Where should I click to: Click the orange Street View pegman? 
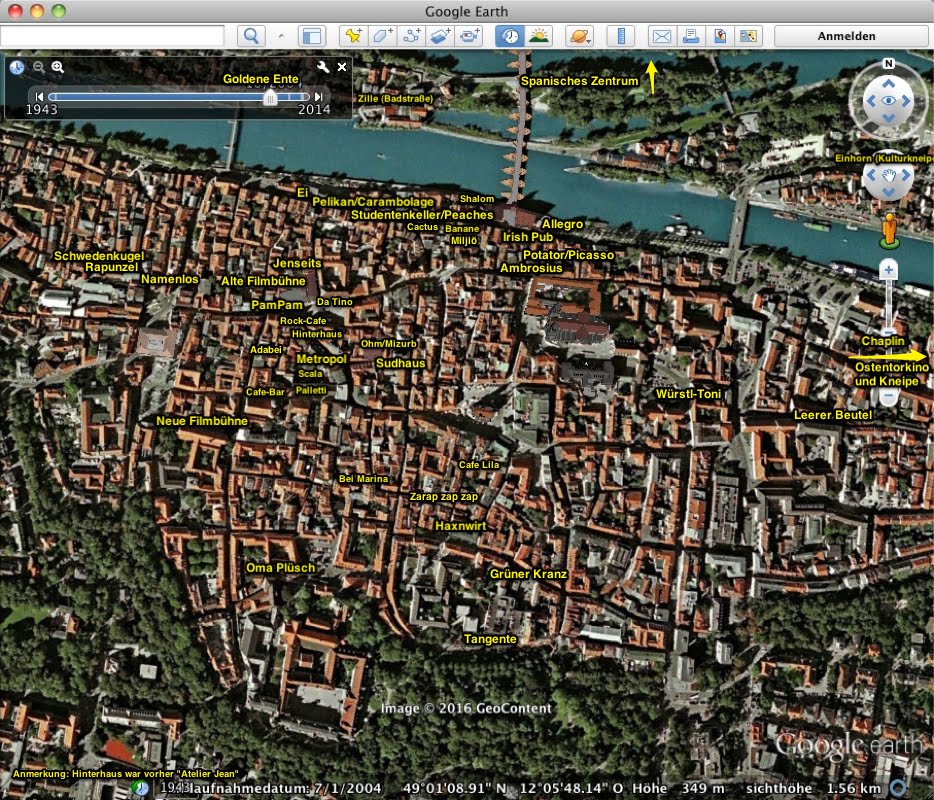pos(889,229)
